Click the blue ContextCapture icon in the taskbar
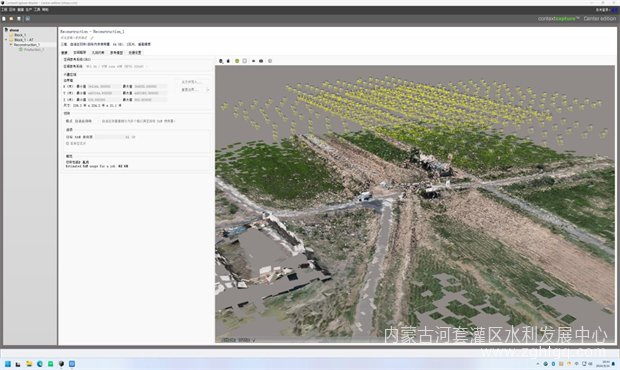The height and width of the screenshot is (370, 620). [x=72, y=364]
